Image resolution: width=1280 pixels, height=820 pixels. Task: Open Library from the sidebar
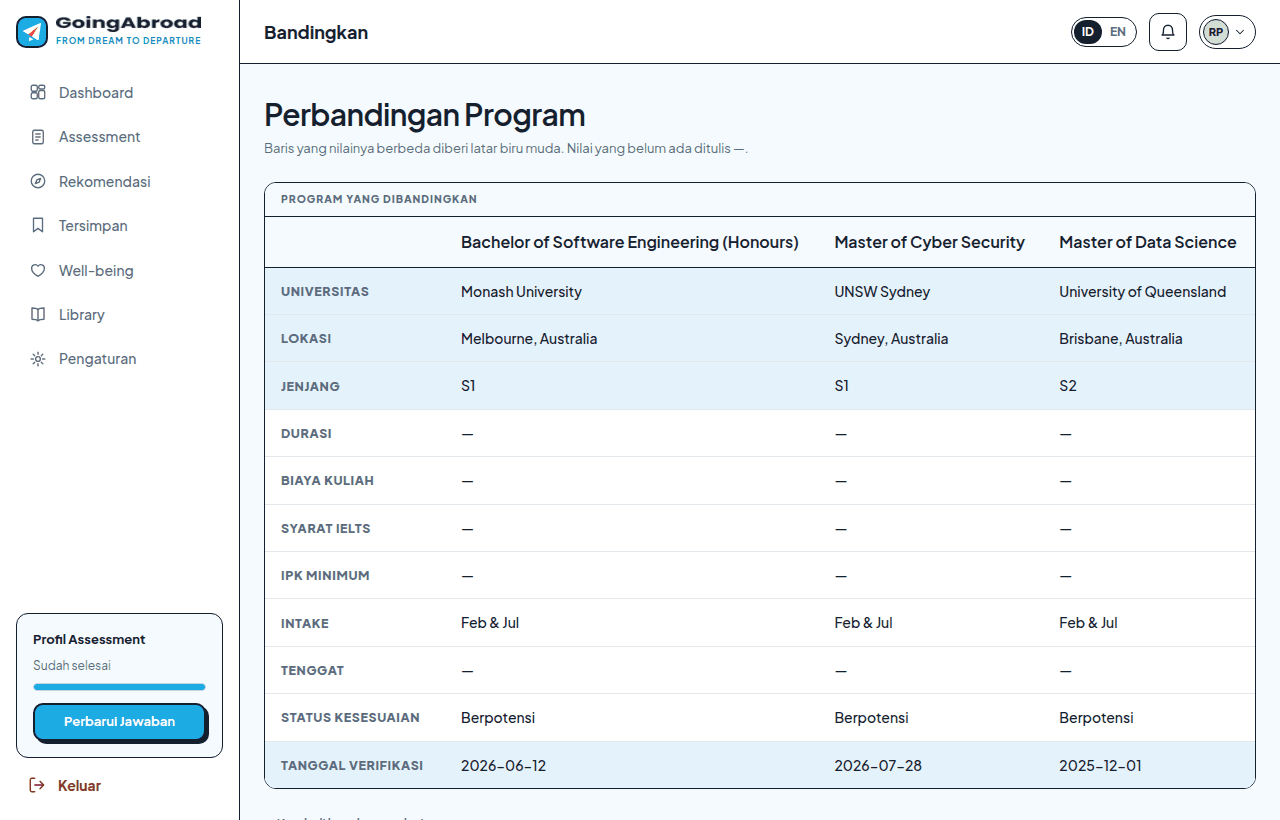point(120,315)
